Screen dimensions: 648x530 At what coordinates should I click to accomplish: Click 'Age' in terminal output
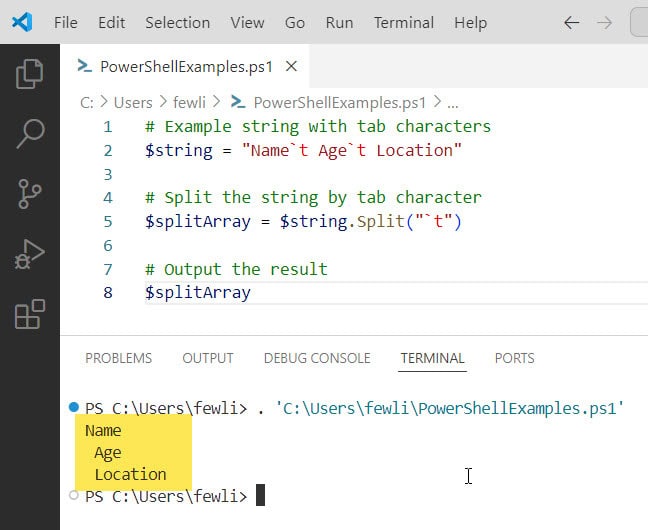point(108,453)
